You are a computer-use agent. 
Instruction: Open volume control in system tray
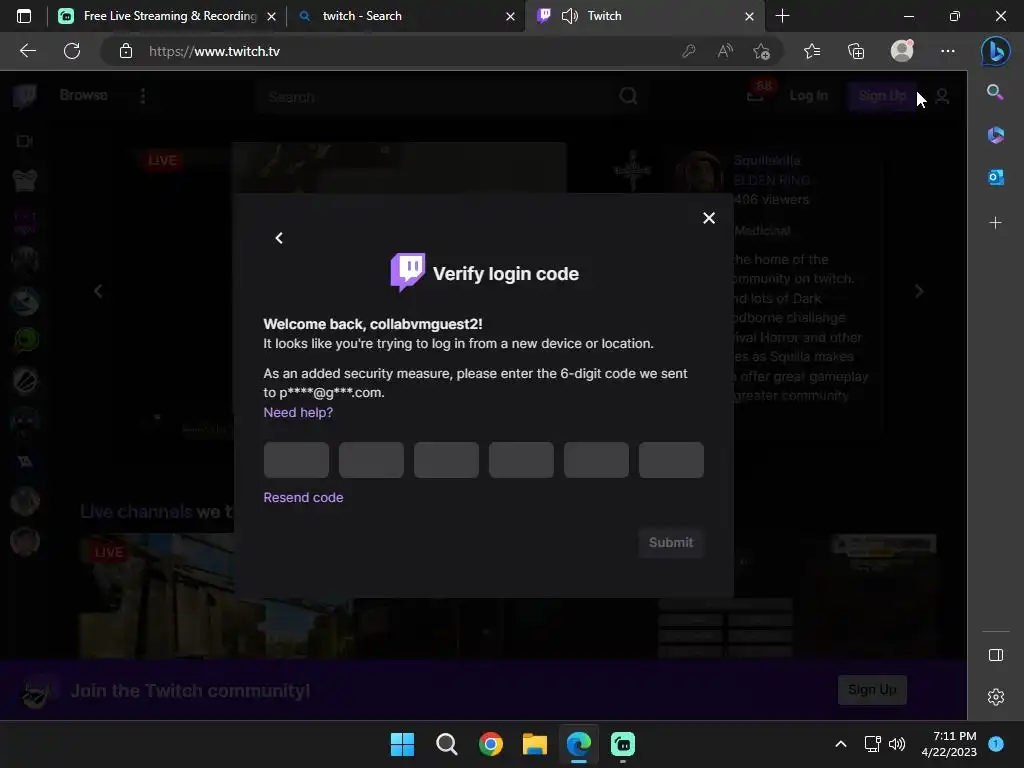(x=897, y=744)
